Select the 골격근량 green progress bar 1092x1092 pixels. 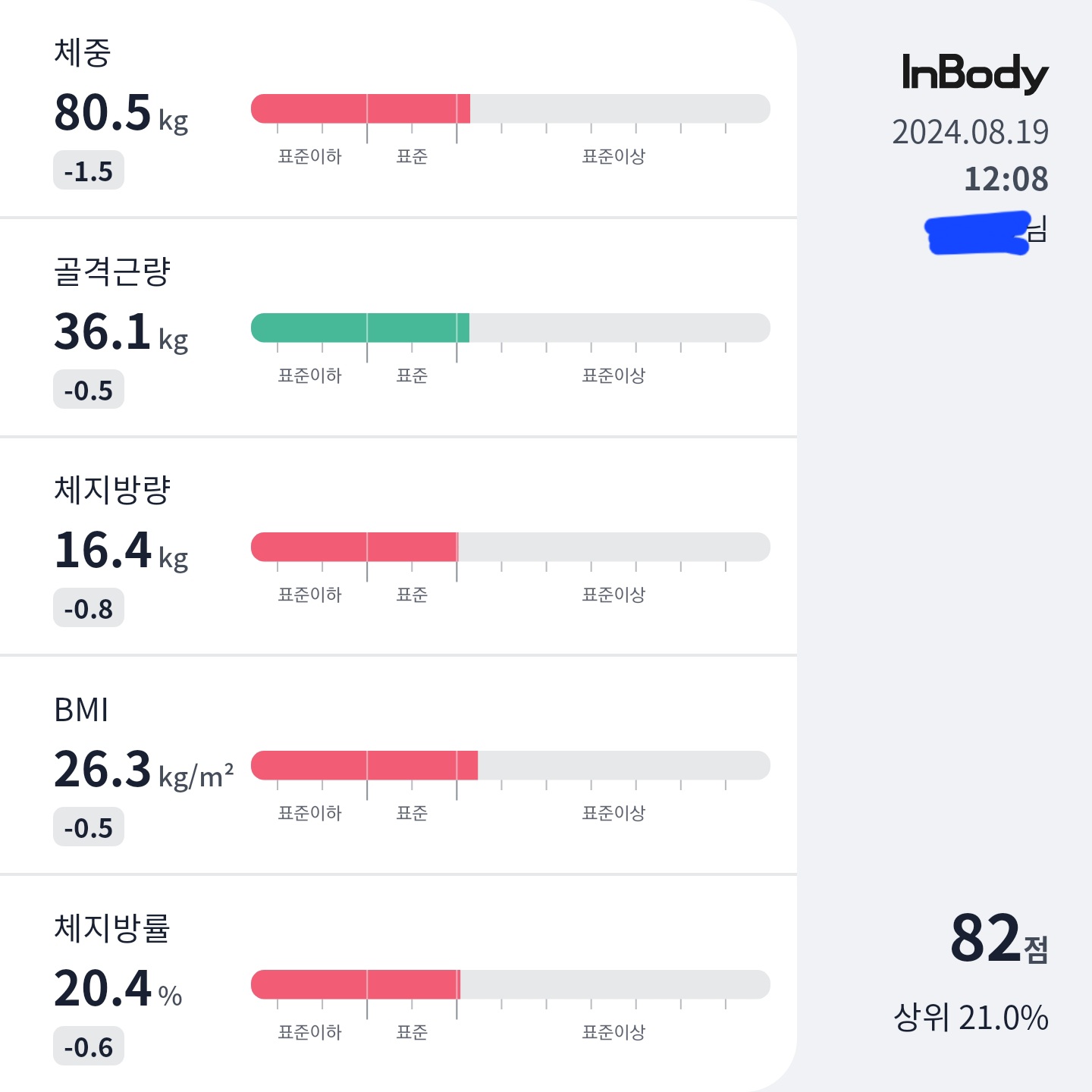[510, 328]
